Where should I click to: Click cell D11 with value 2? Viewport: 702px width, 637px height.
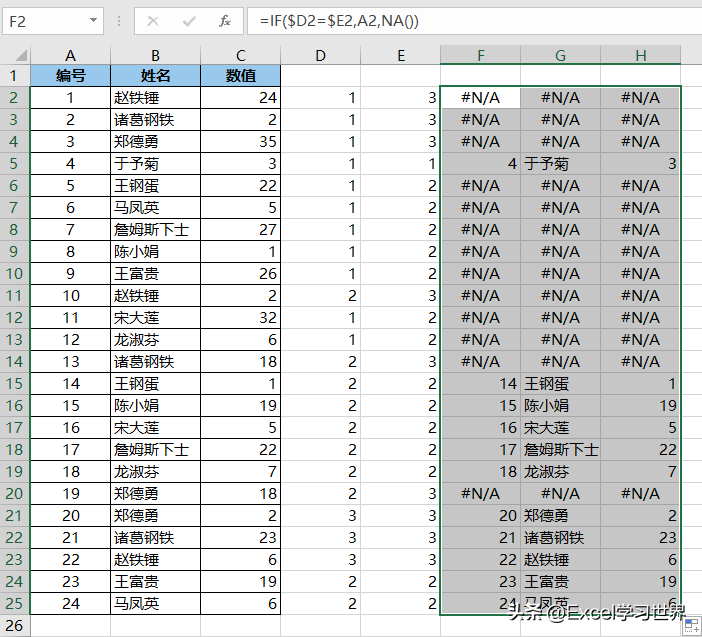pyautogui.click(x=321, y=295)
